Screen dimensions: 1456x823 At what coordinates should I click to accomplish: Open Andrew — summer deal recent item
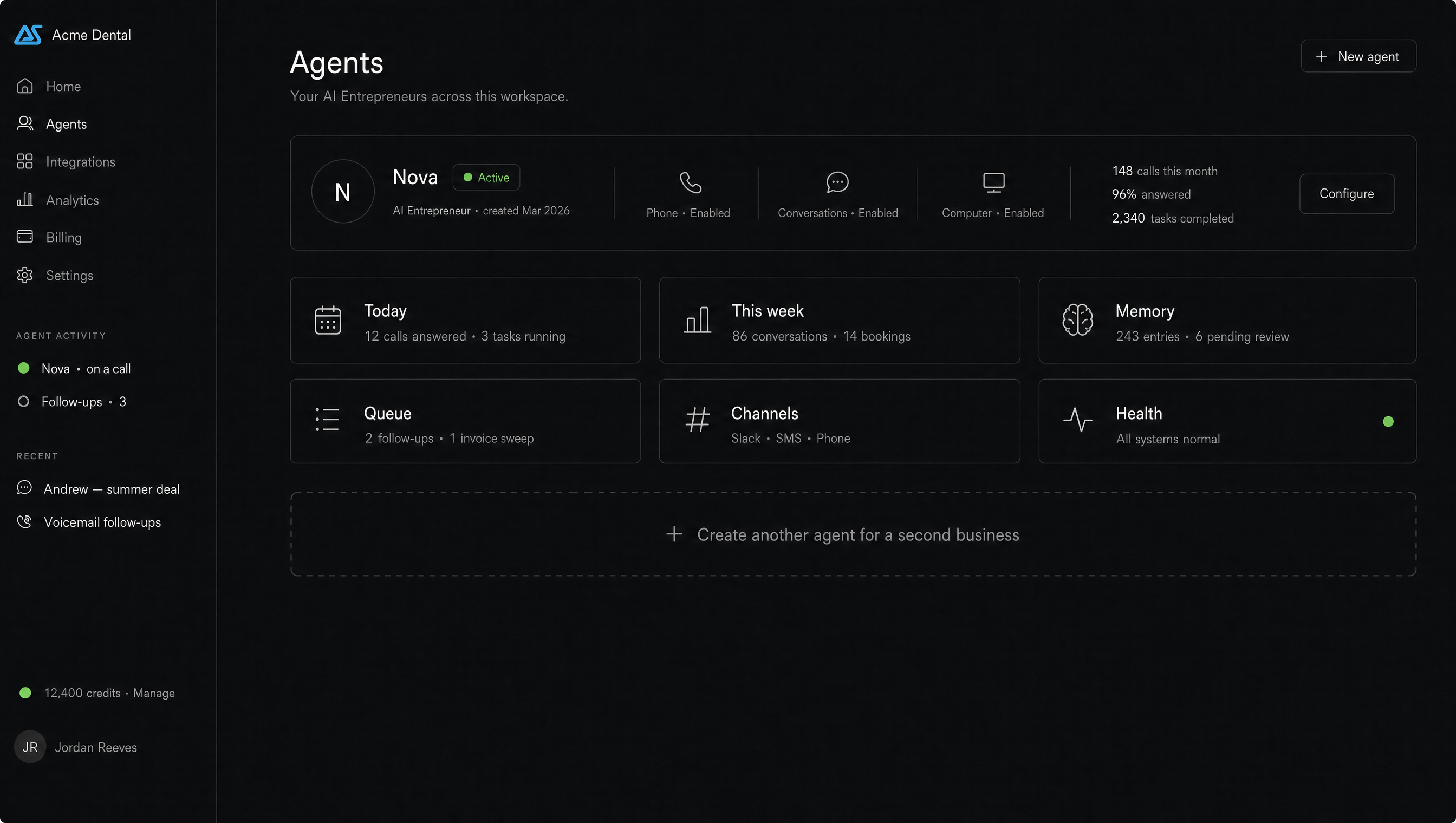(99, 489)
